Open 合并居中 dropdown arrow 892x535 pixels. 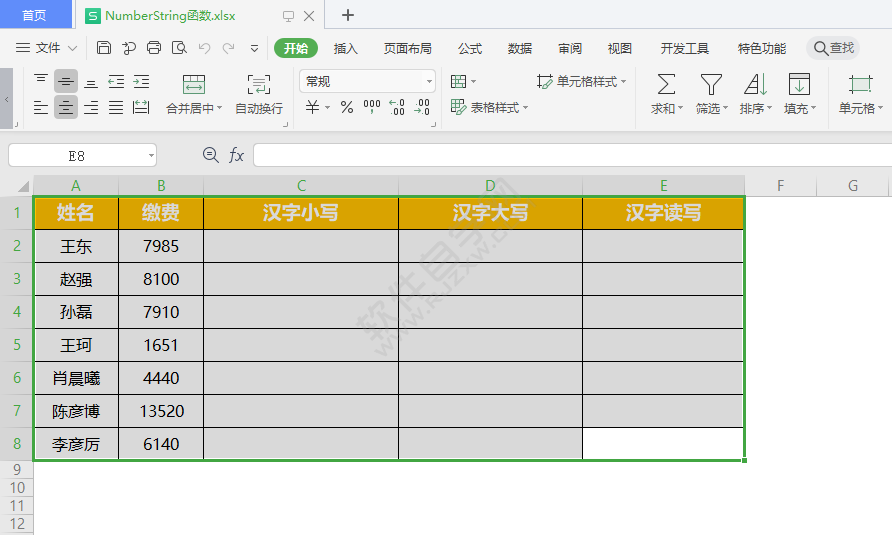point(220,108)
